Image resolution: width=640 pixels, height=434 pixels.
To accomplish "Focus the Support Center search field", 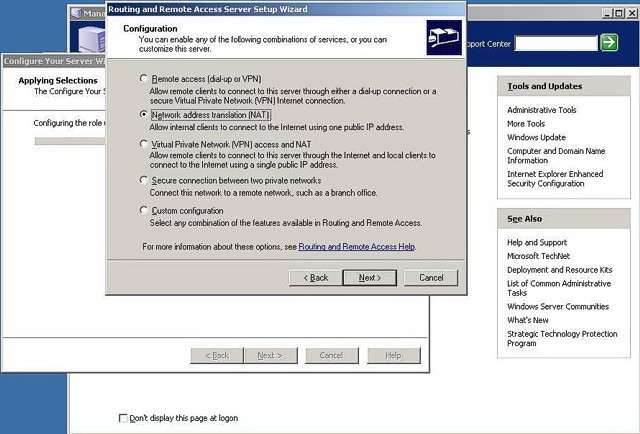I will tap(556, 43).
